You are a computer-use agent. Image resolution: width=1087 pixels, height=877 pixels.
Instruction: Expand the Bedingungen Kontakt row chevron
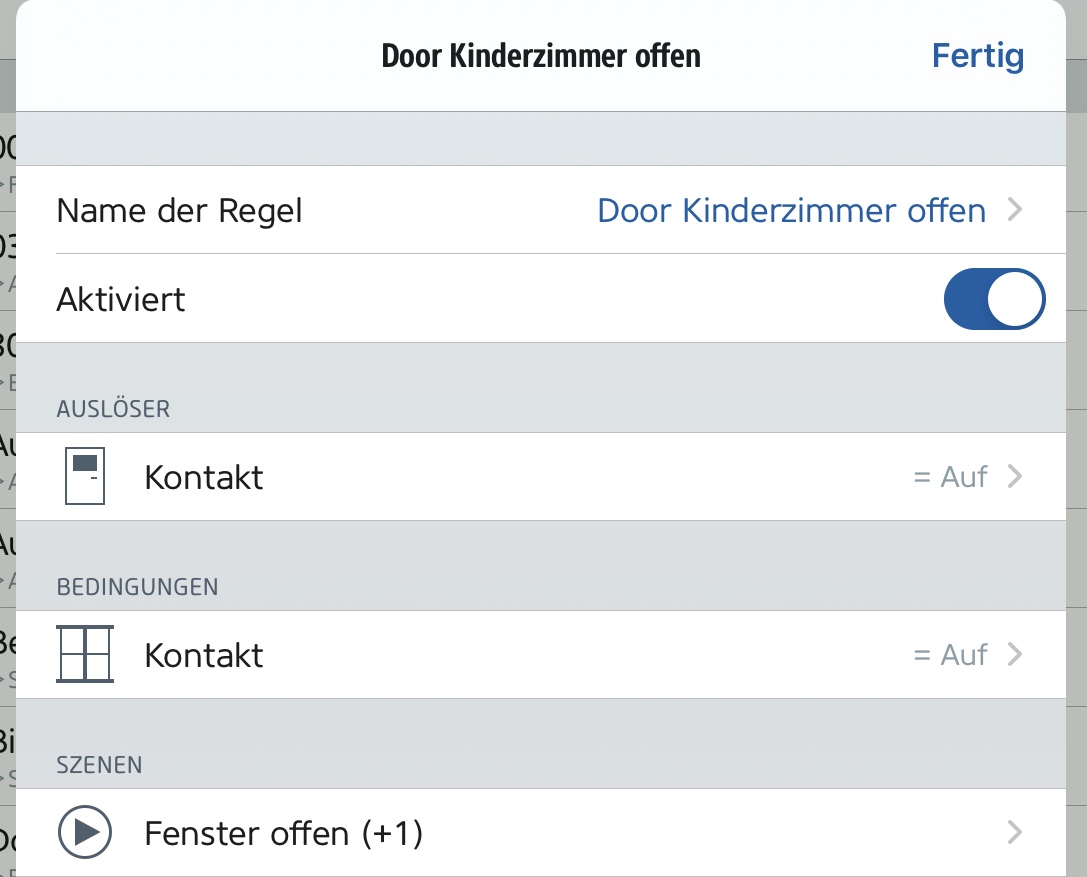(1016, 655)
